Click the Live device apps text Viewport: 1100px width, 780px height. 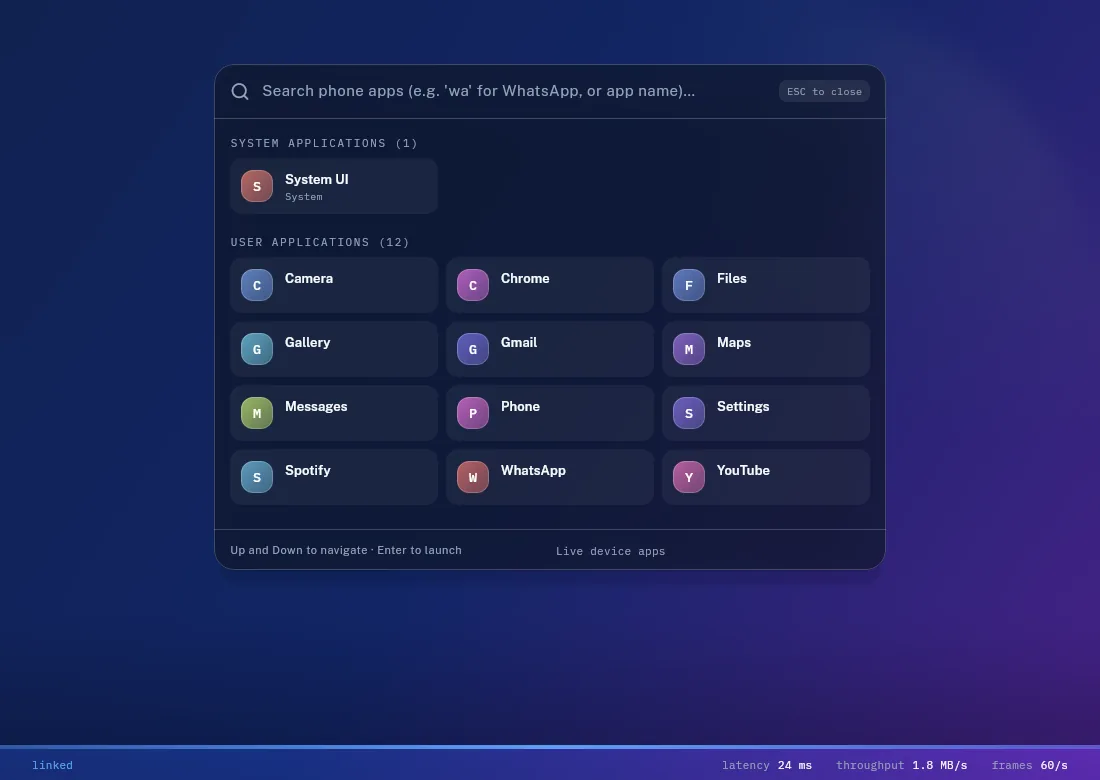pyautogui.click(x=610, y=551)
